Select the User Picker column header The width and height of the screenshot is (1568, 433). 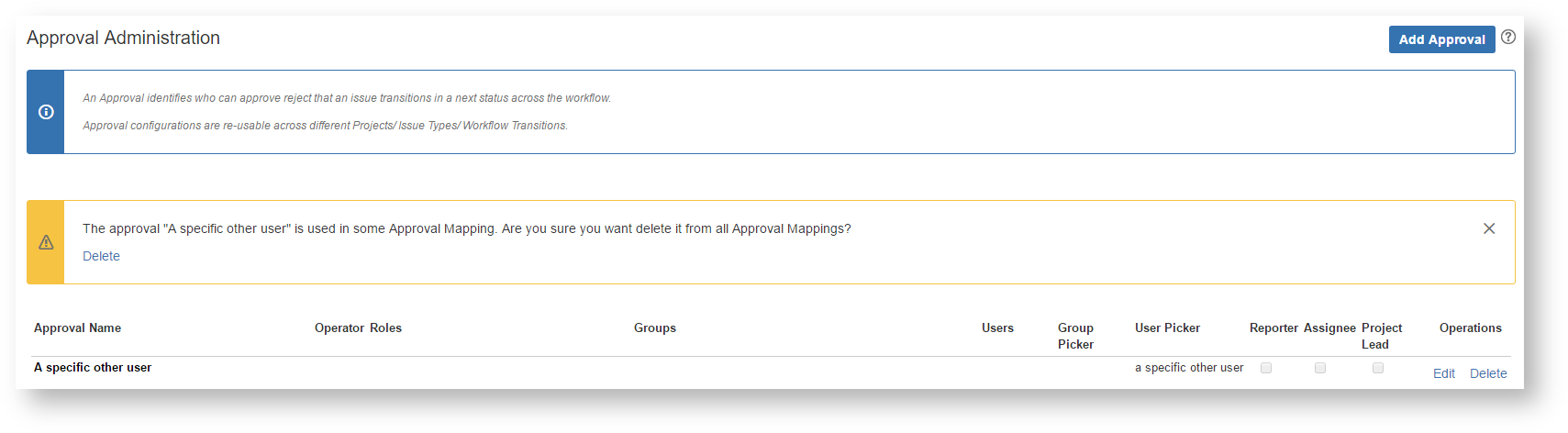pyautogui.click(x=1167, y=328)
